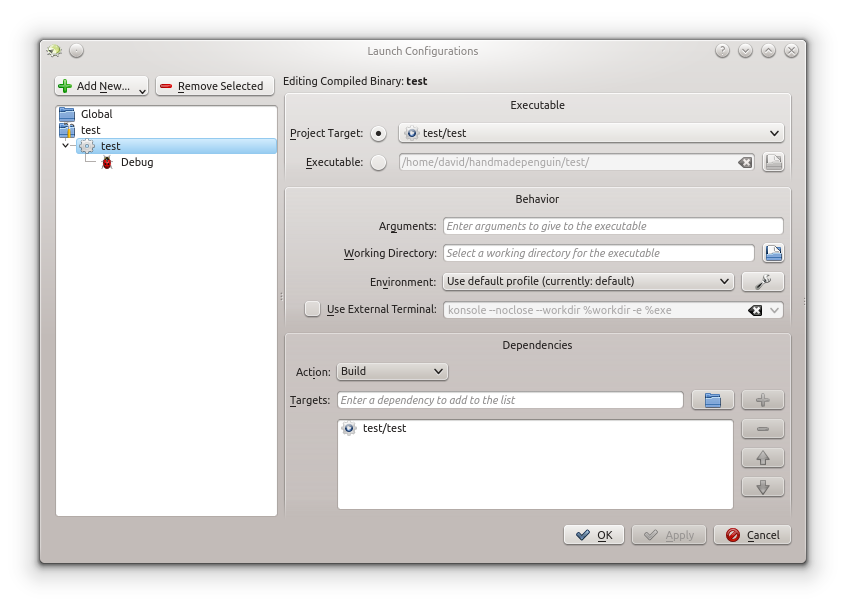Add the dependency with the plus button
The image size is (846, 603).
pyautogui.click(x=762, y=400)
